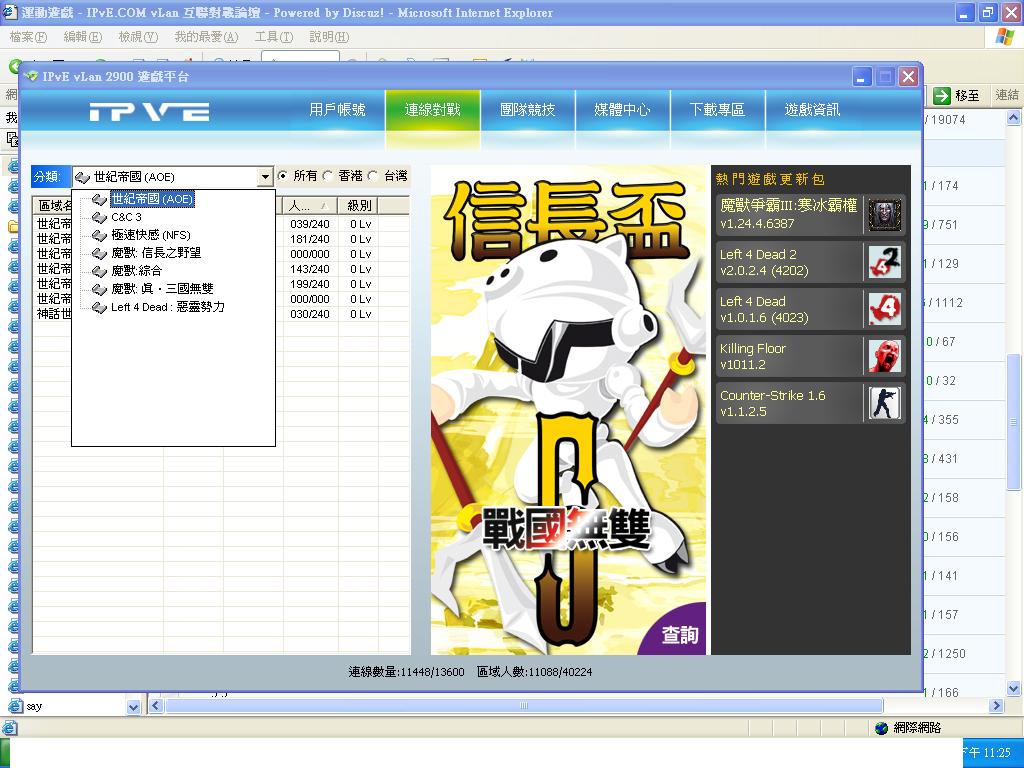This screenshot has width=1024, height=768.
Task: Click the IE horizontal scrollbar right arrow
Action: (996, 706)
